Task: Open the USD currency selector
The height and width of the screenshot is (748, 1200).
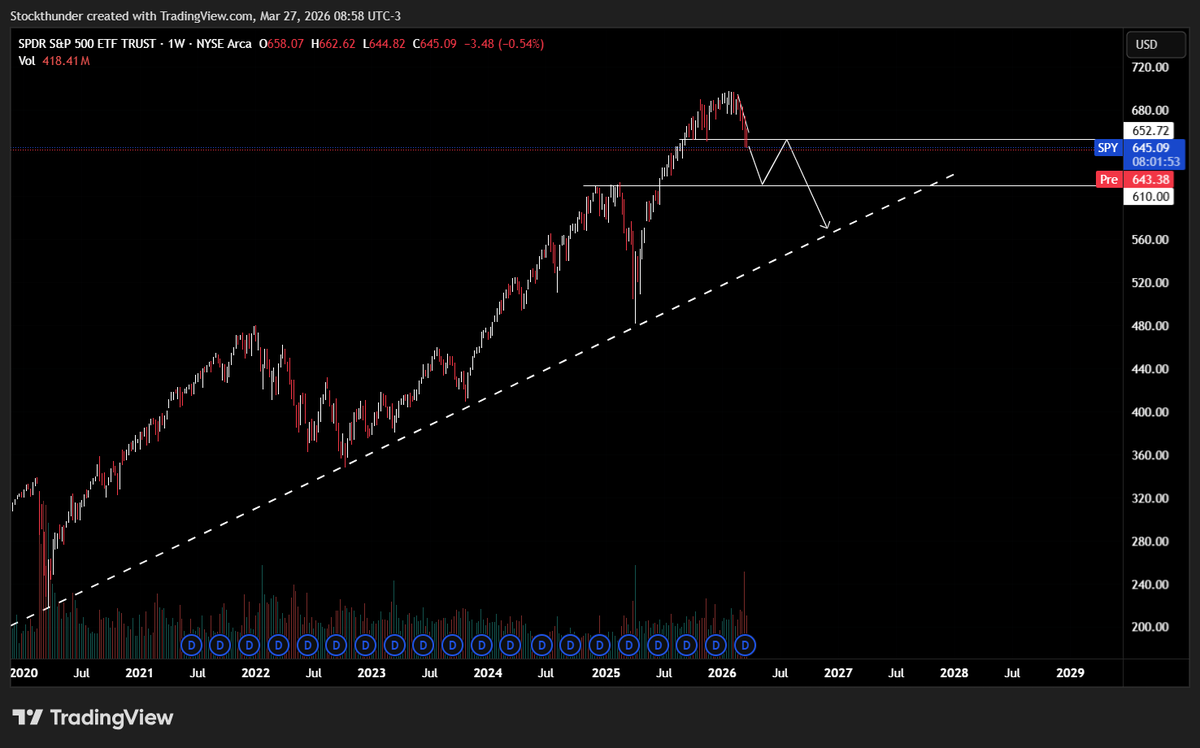Action: pos(1155,44)
